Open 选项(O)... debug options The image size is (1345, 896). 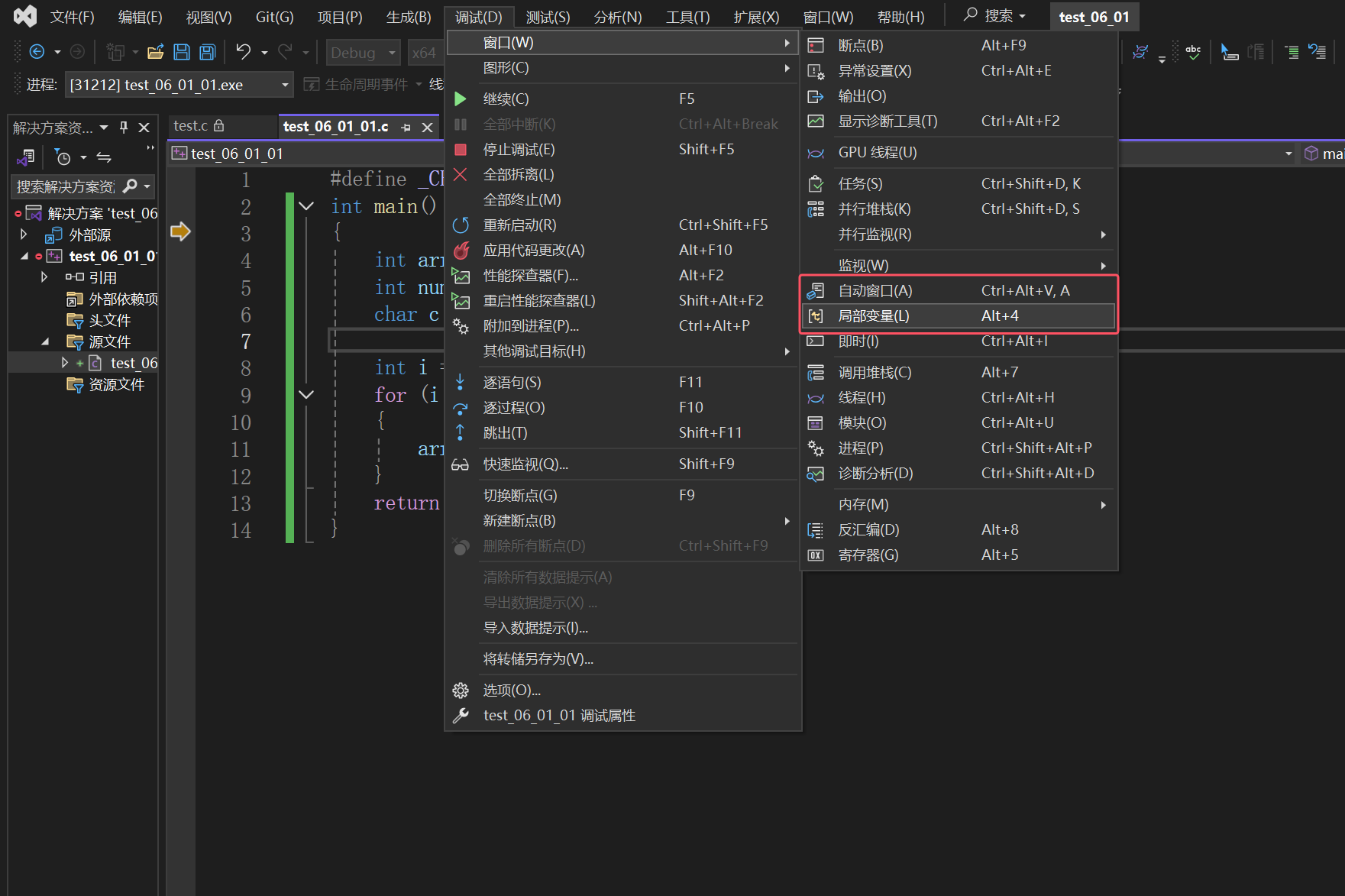(x=623, y=690)
